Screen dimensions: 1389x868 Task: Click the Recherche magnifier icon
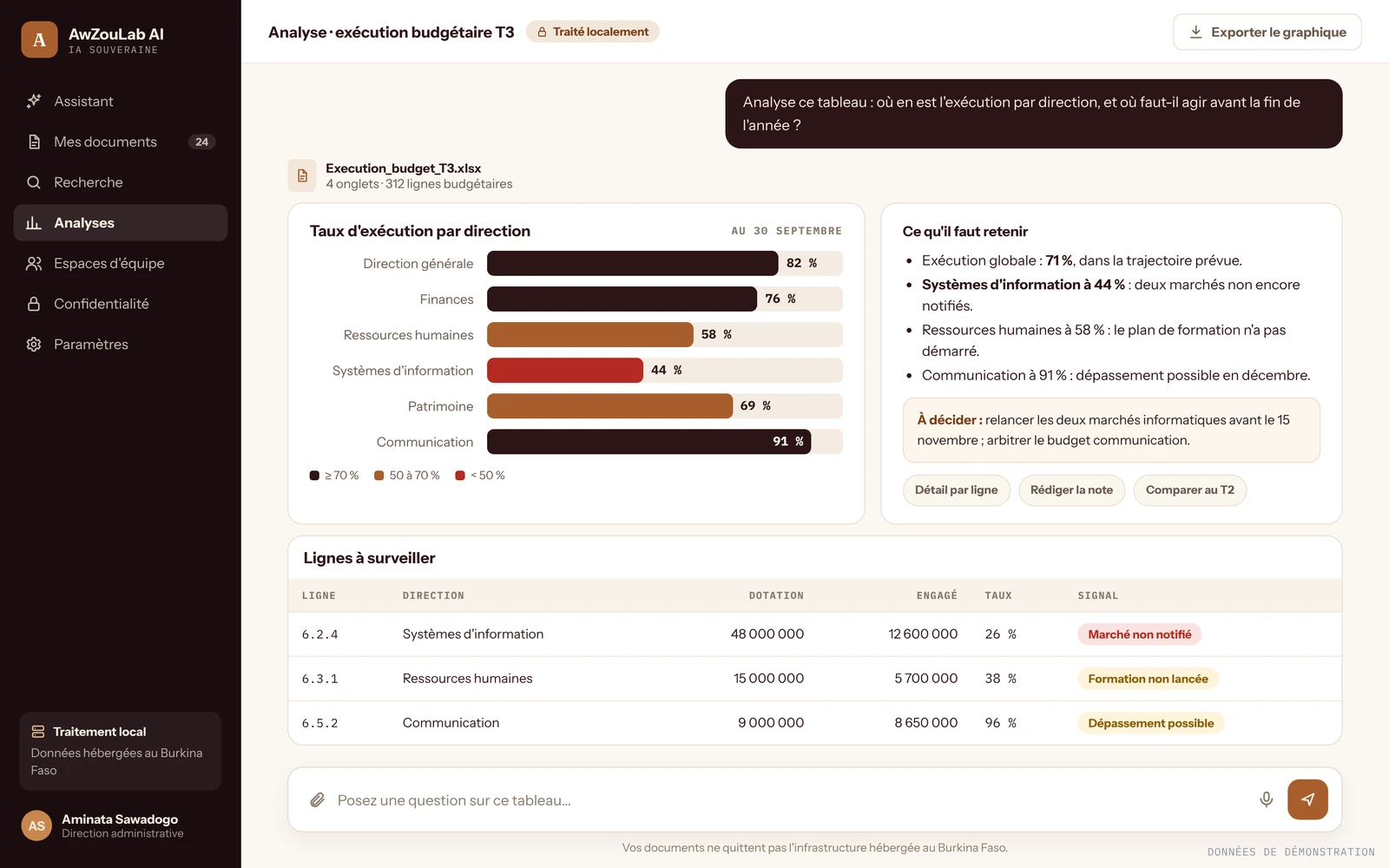coord(34,182)
